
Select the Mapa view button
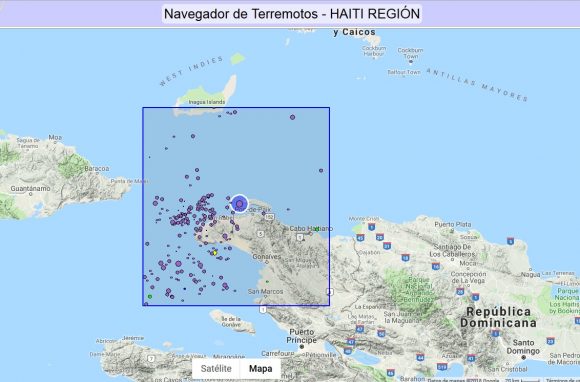pyautogui.click(x=260, y=369)
